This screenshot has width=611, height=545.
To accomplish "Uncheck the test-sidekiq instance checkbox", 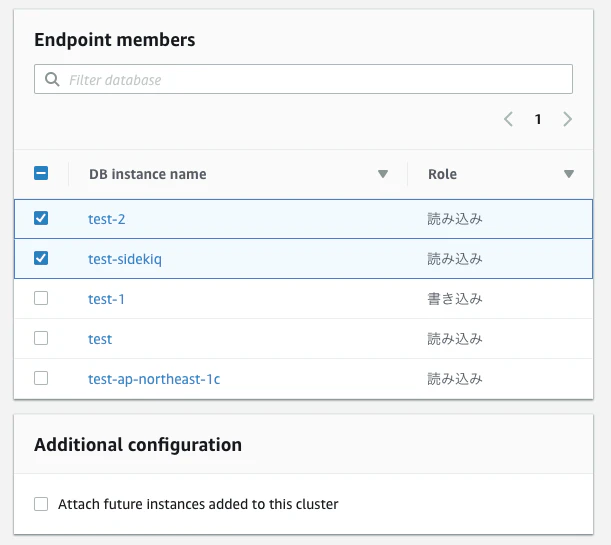I will [41, 258].
